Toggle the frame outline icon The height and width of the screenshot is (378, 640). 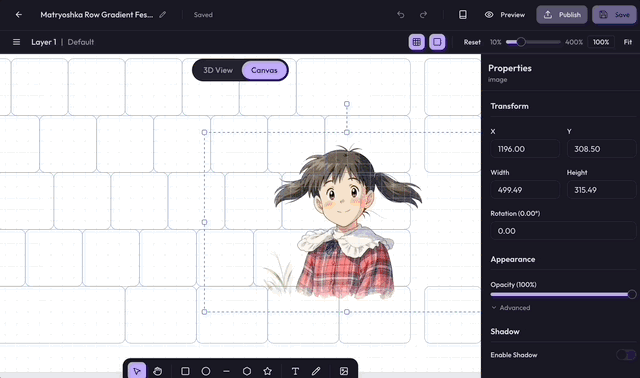click(437, 42)
